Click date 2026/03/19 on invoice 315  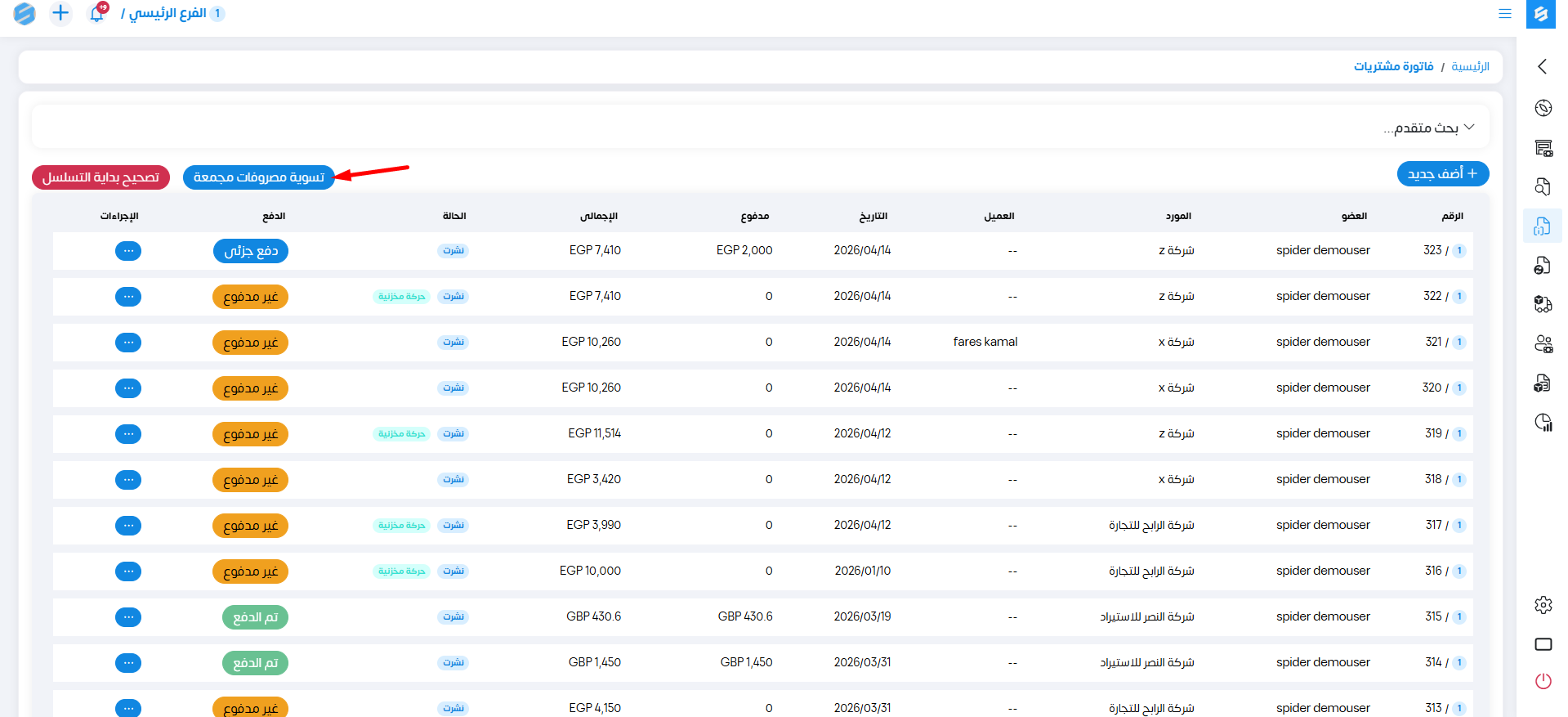[863, 616]
